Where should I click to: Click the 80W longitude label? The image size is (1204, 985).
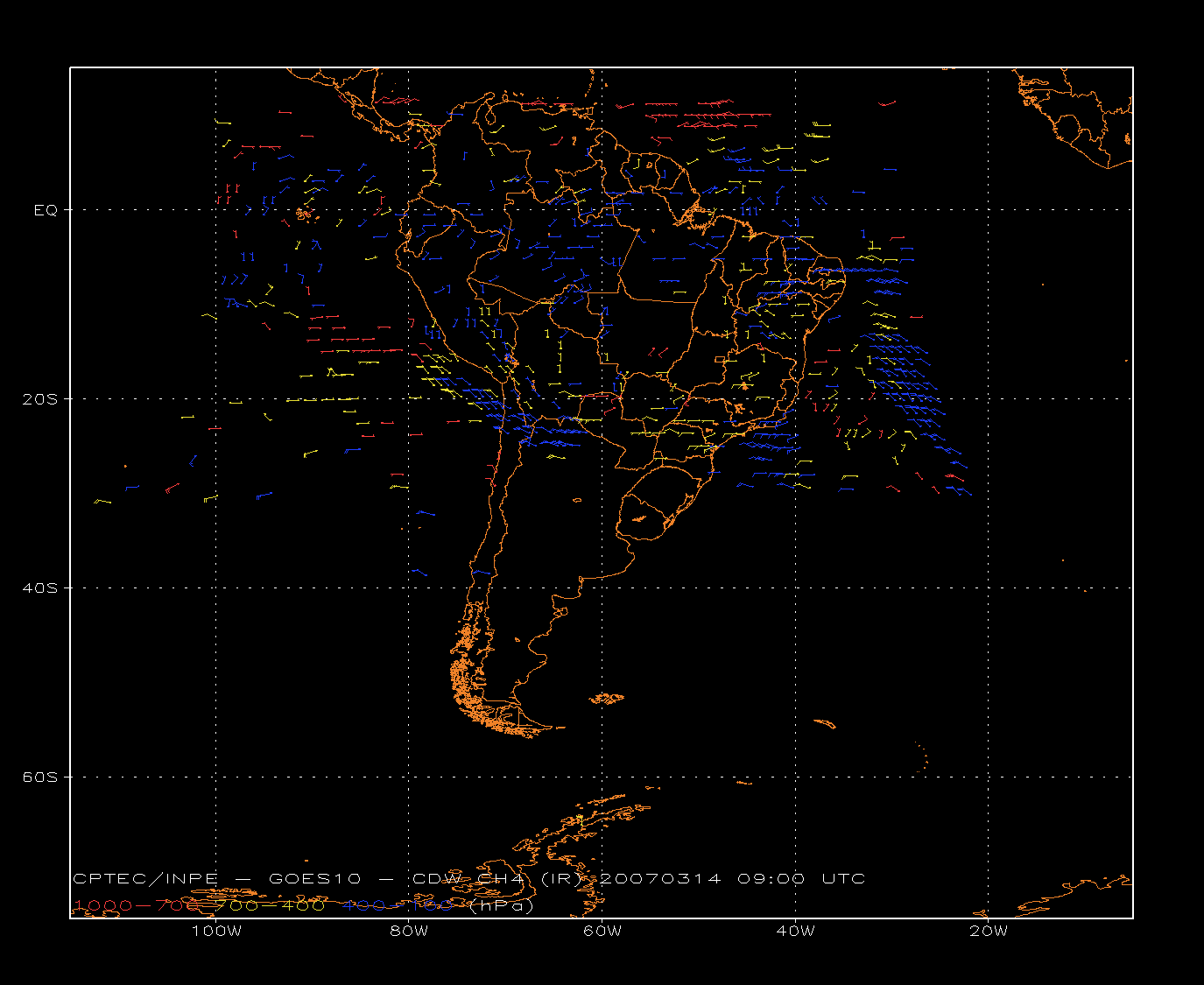409,931
